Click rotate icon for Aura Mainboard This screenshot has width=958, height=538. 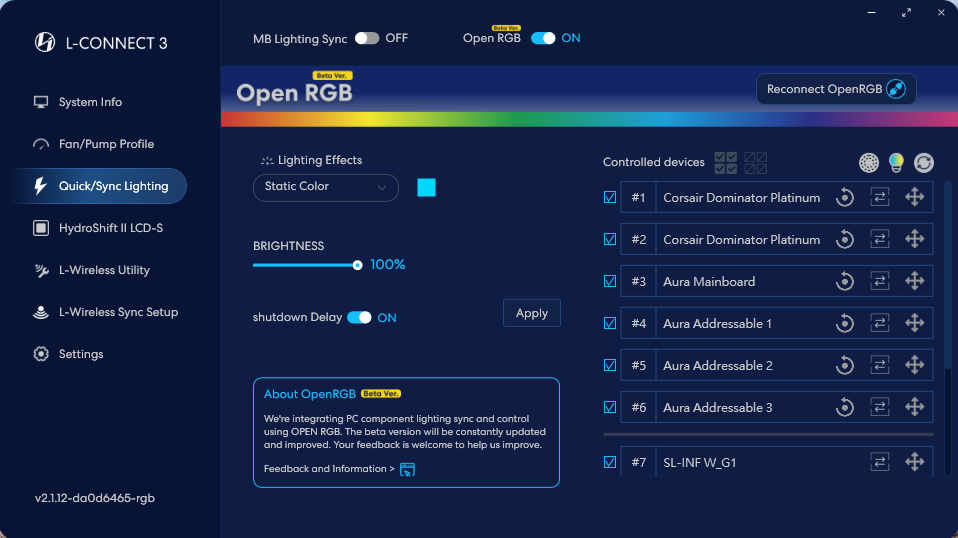pyautogui.click(x=845, y=282)
